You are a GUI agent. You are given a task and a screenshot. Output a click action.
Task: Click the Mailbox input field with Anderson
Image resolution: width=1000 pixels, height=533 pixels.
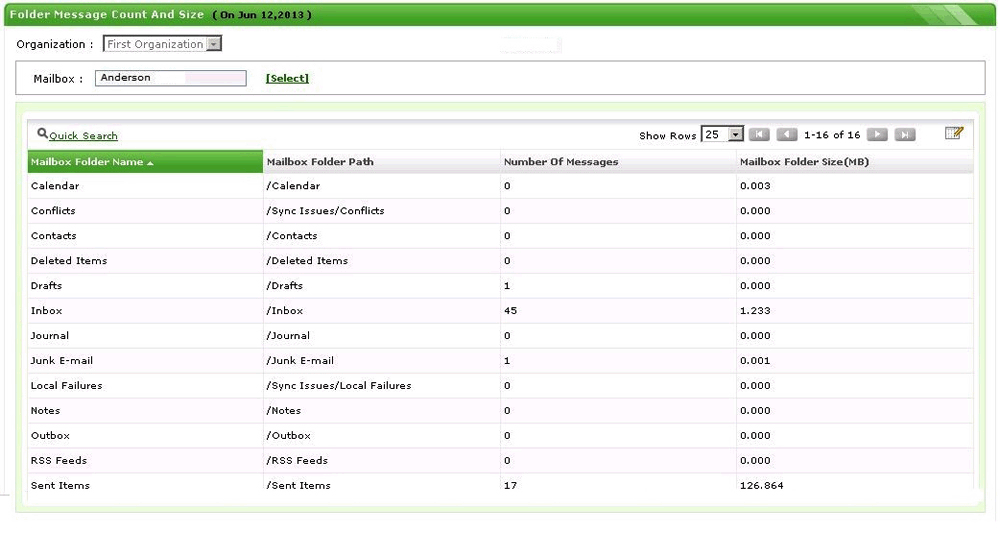click(171, 78)
